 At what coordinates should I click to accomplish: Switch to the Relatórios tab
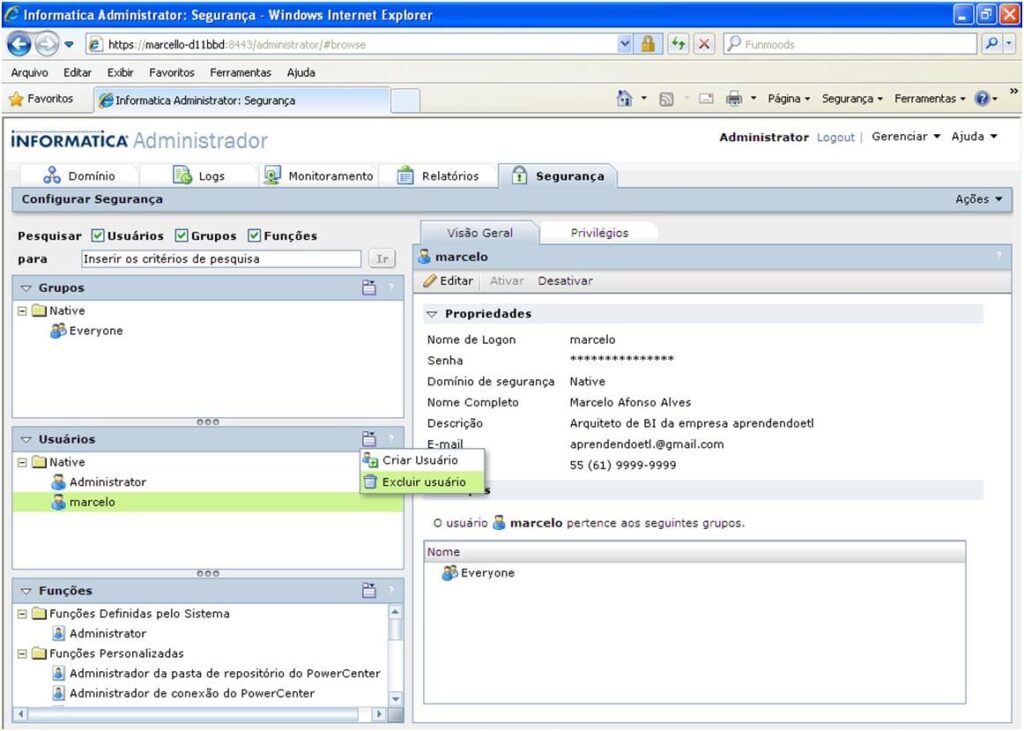(438, 176)
